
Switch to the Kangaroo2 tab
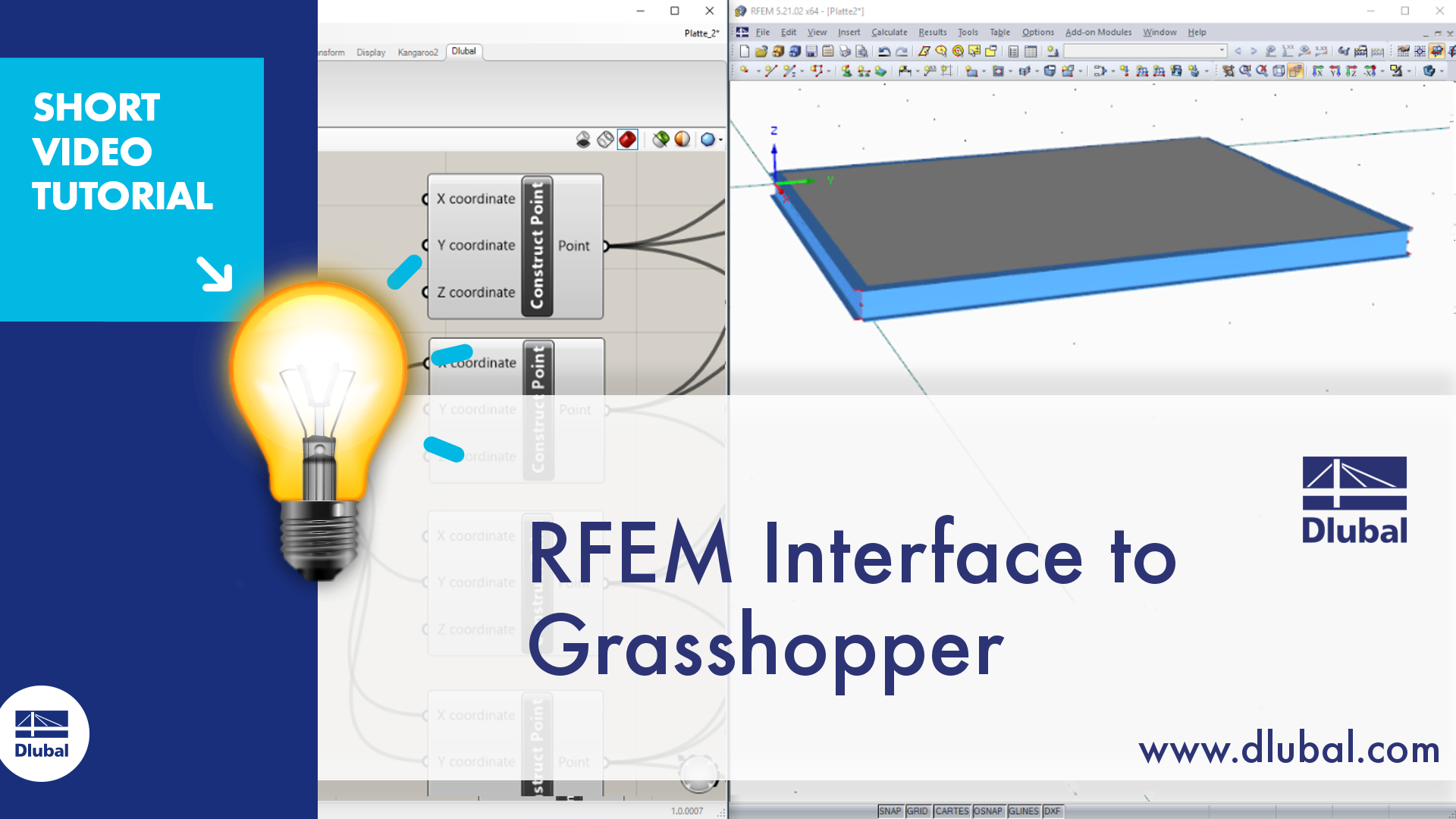pos(418,52)
